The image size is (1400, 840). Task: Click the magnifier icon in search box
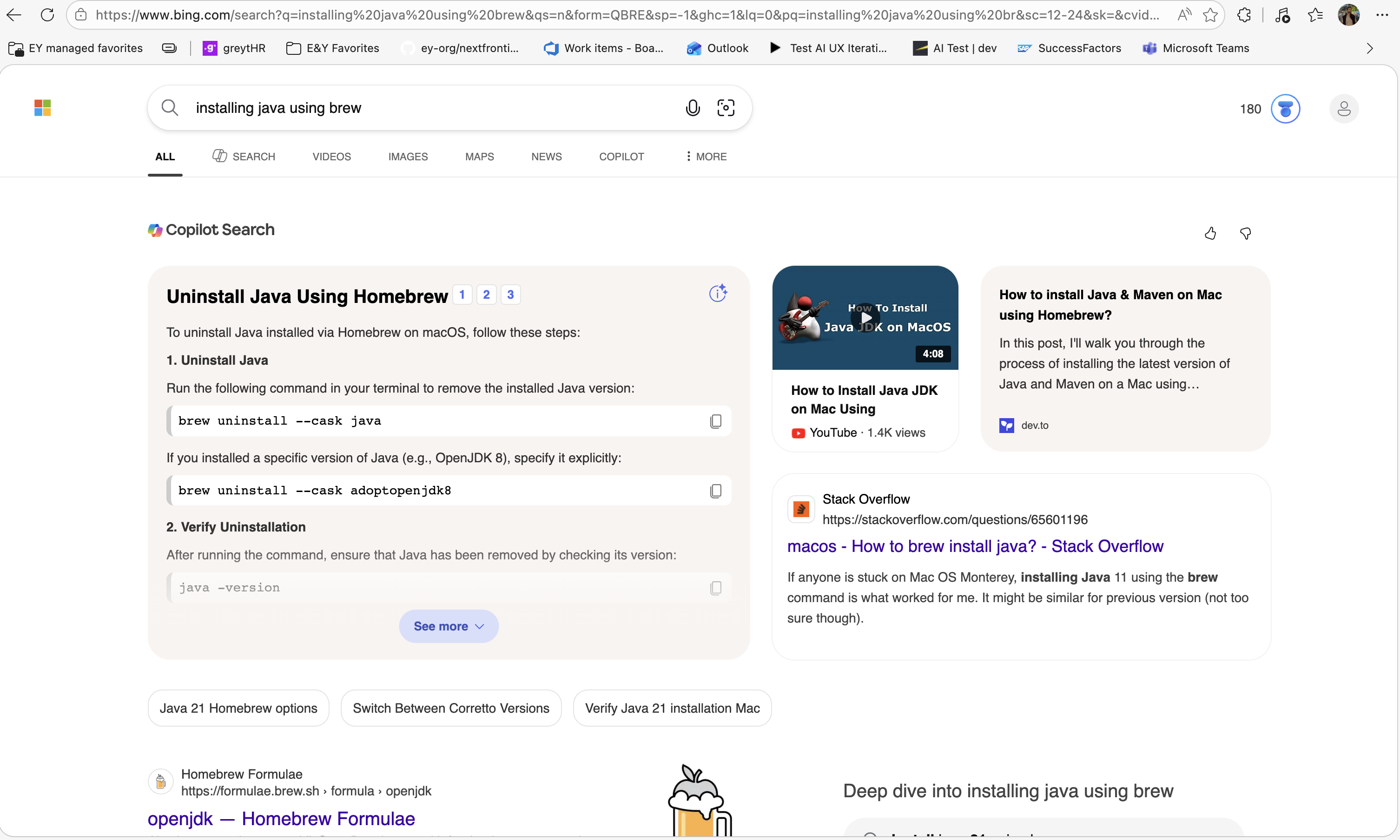[170, 107]
